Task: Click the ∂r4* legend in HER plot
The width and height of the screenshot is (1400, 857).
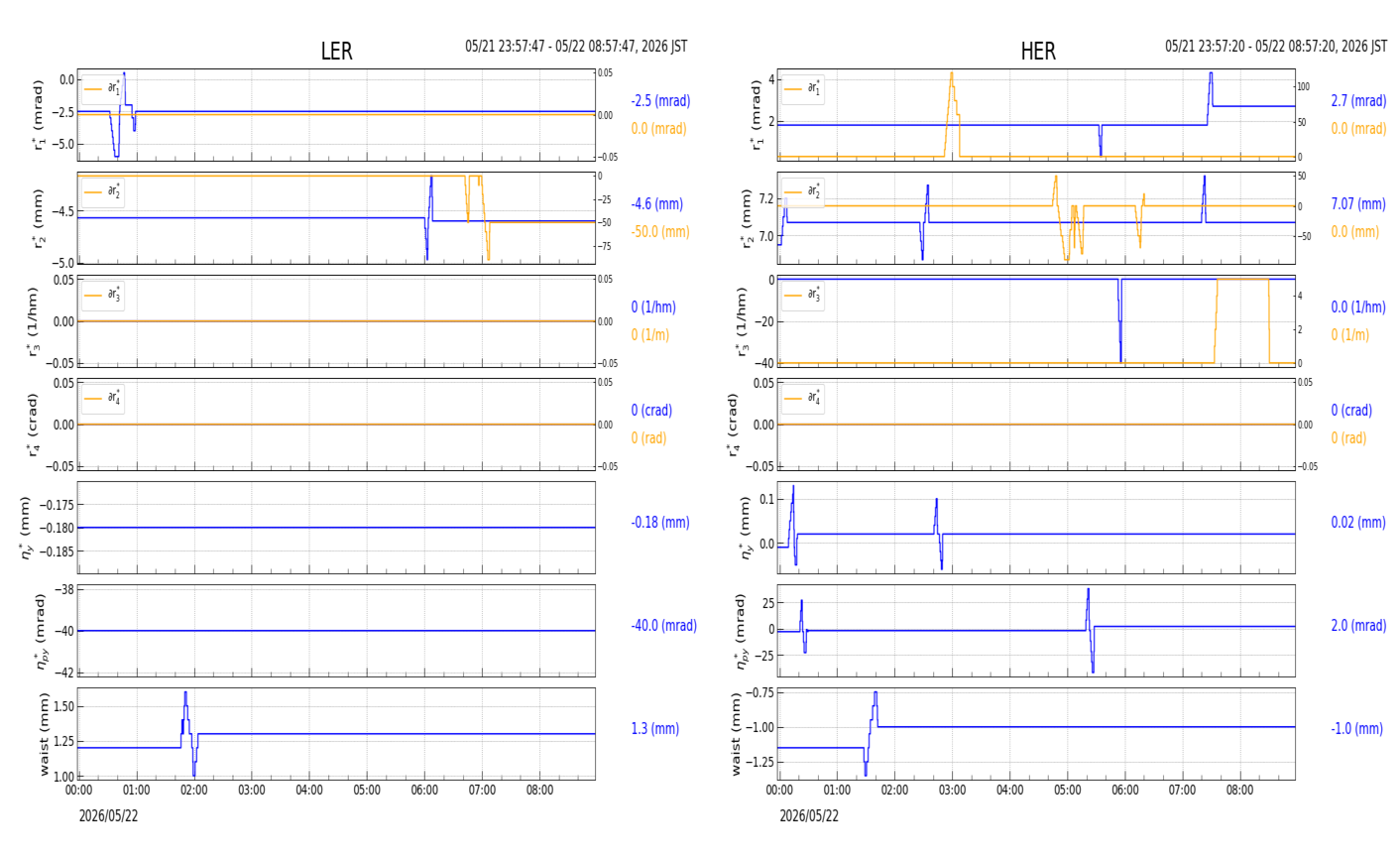Action: [x=803, y=398]
